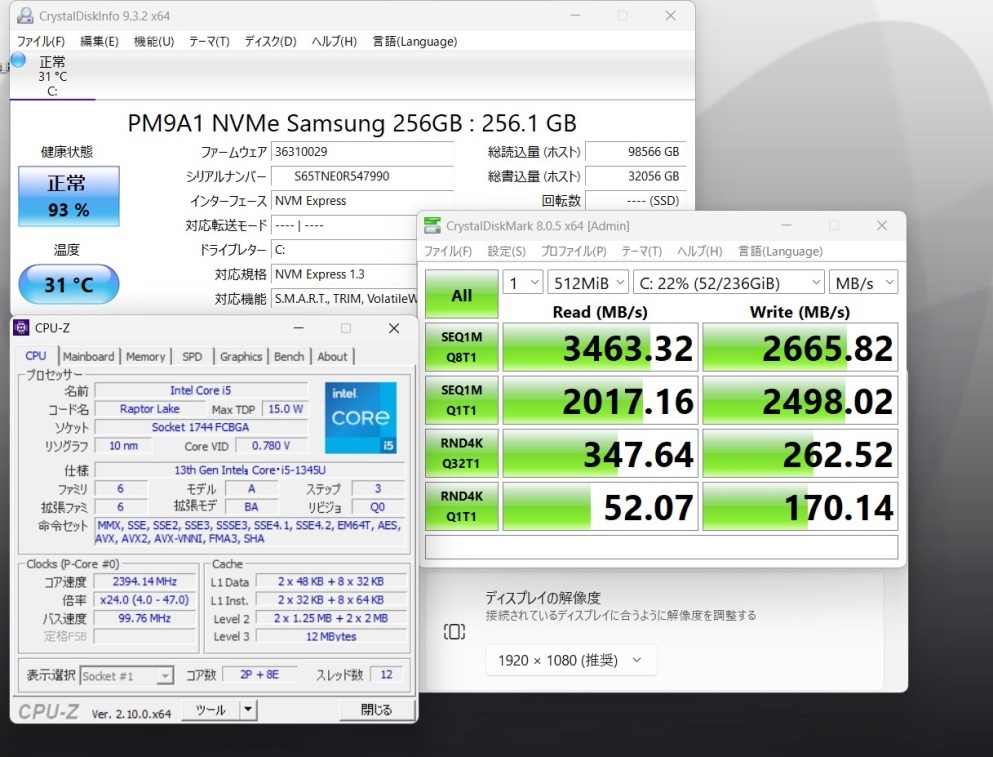993x757 pixels.
Task: Click the display resolution icon in Settings
Action: (x=454, y=632)
